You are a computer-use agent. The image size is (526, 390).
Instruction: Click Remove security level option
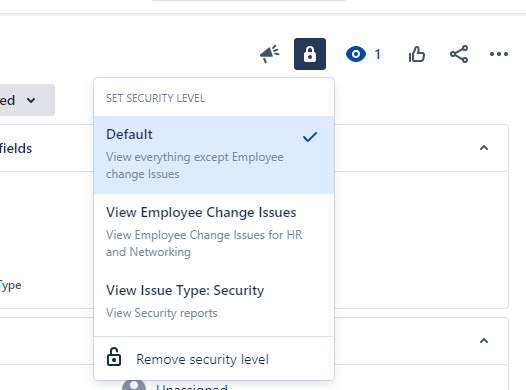pyautogui.click(x=214, y=359)
